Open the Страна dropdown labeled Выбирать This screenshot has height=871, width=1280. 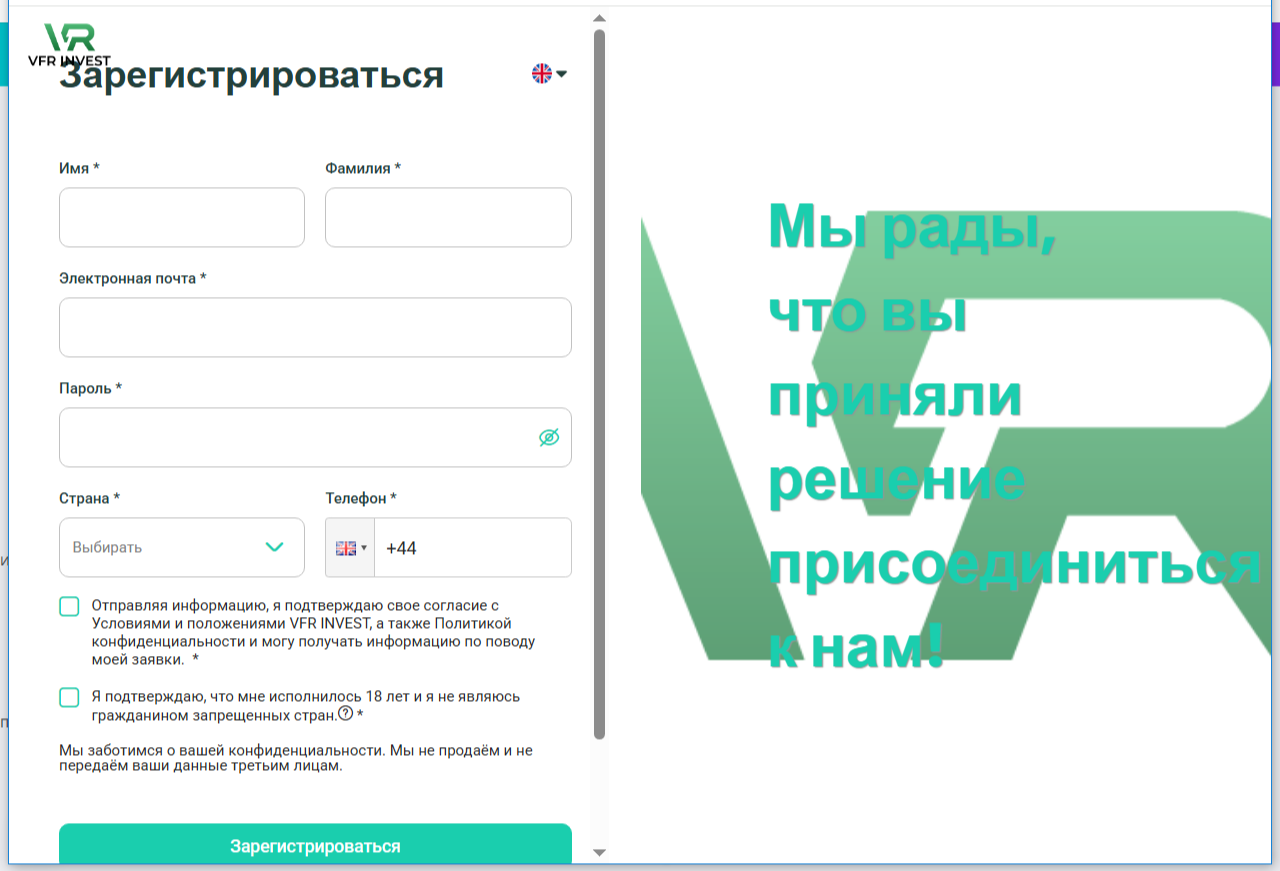click(x=182, y=547)
